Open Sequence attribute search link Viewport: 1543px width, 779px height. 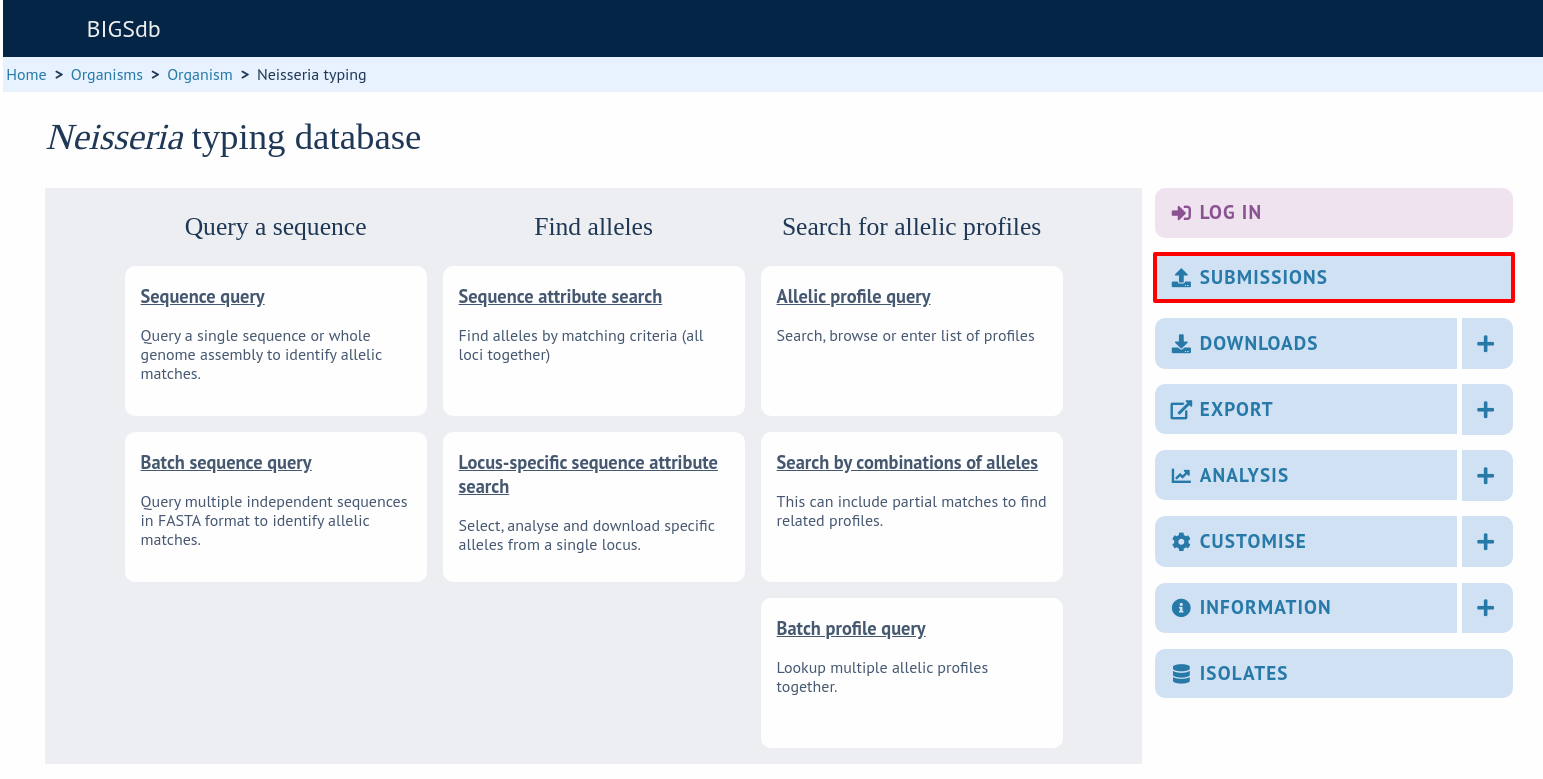click(x=560, y=297)
